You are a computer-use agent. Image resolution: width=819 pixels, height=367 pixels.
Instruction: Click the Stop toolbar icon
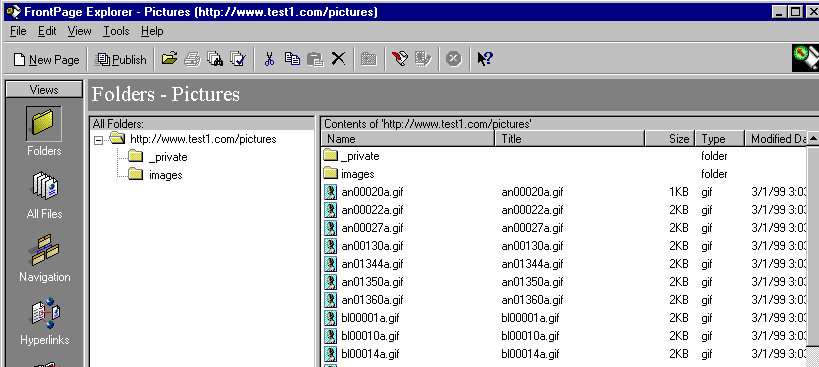[x=453, y=59]
